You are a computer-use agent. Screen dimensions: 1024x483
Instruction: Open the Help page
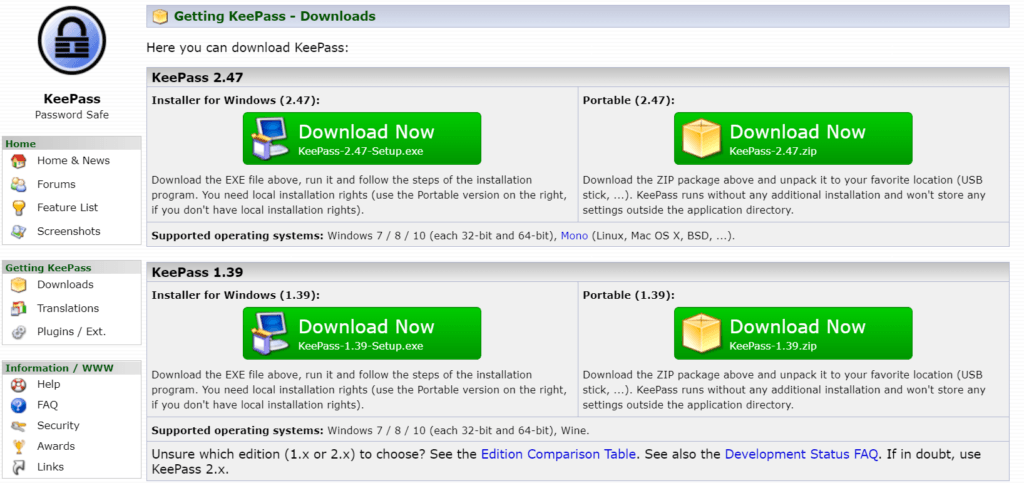click(48, 384)
